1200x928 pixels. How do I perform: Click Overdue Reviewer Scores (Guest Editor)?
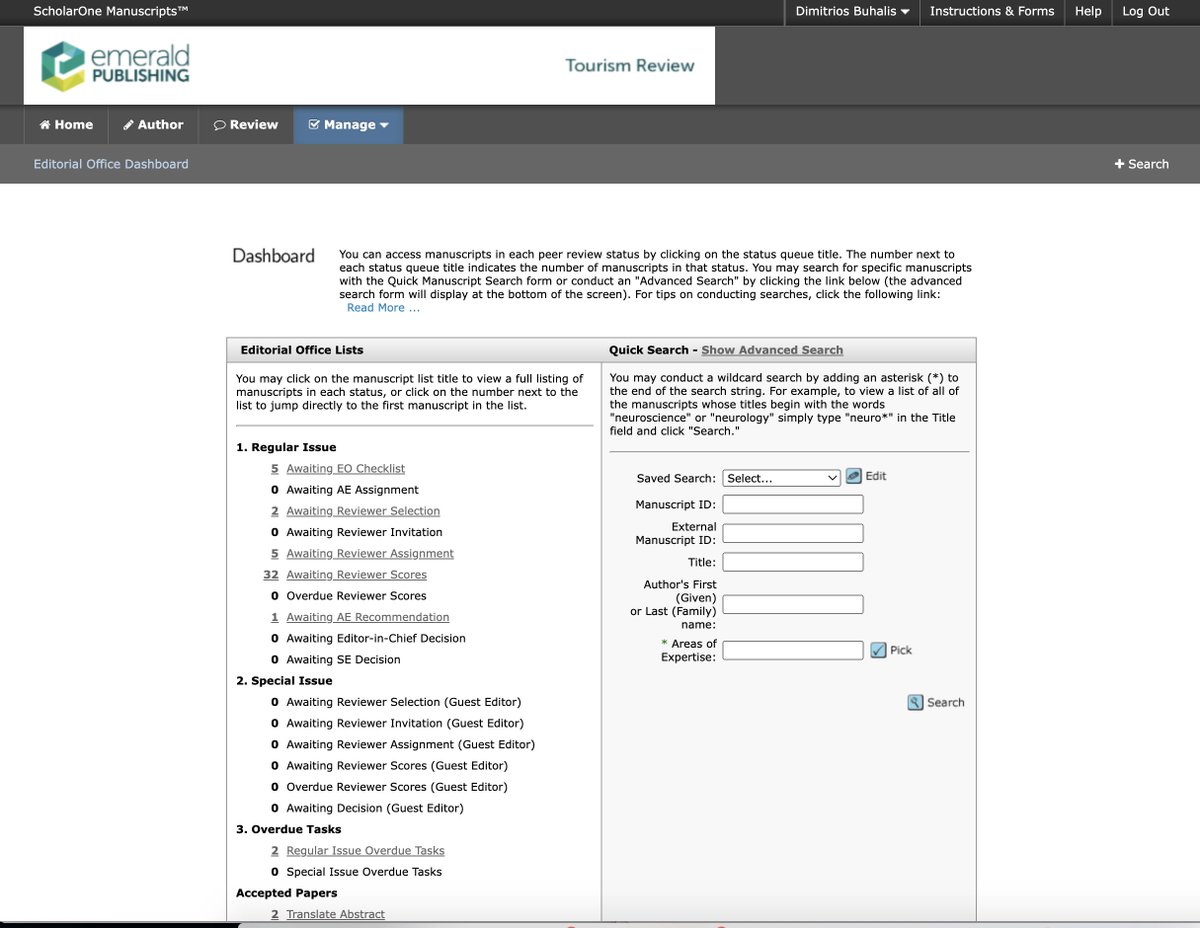pos(397,787)
